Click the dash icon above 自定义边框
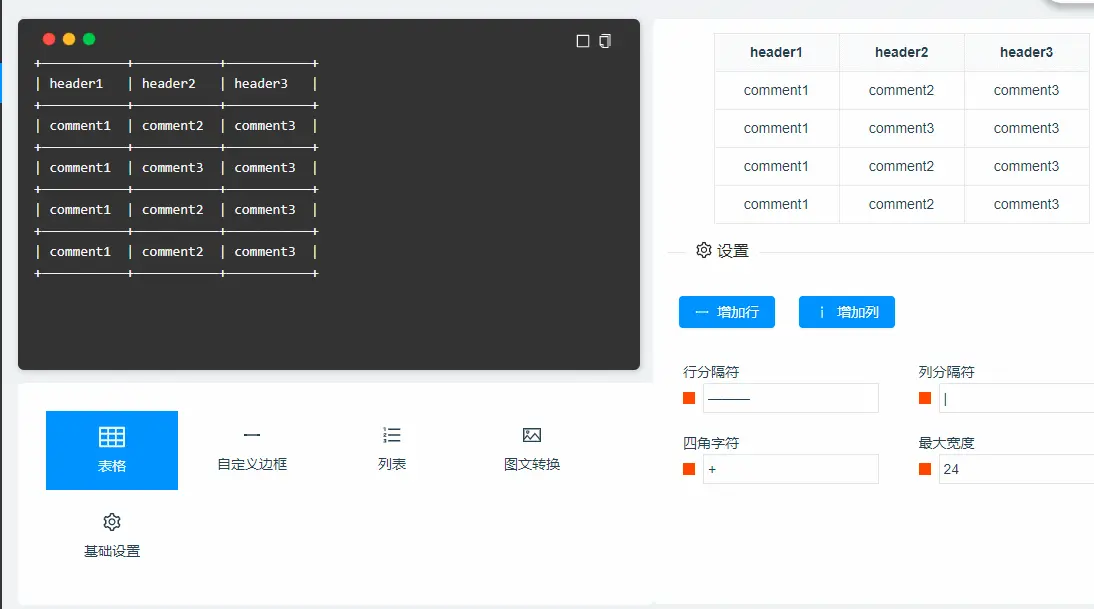 [251, 436]
